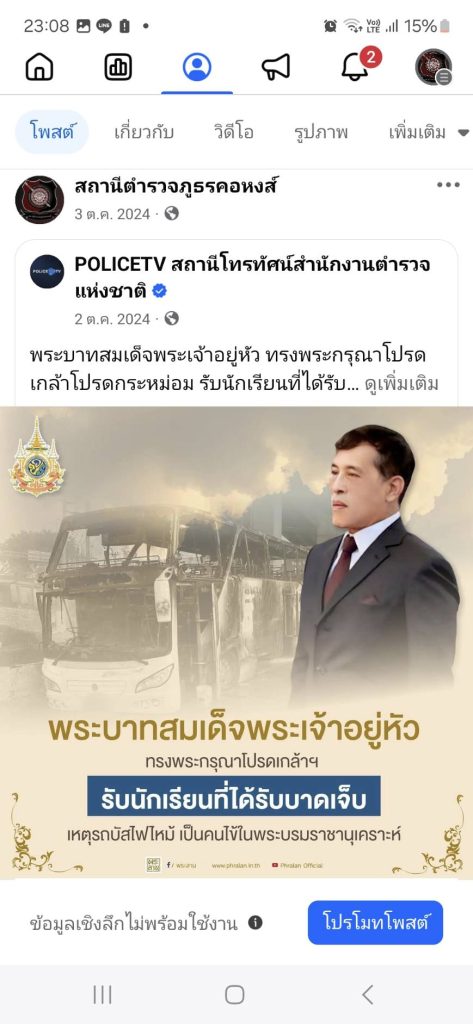This screenshot has width=473, height=1024.
Task: Switch to the เกี่ยวกับ tab
Action: (144, 133)
